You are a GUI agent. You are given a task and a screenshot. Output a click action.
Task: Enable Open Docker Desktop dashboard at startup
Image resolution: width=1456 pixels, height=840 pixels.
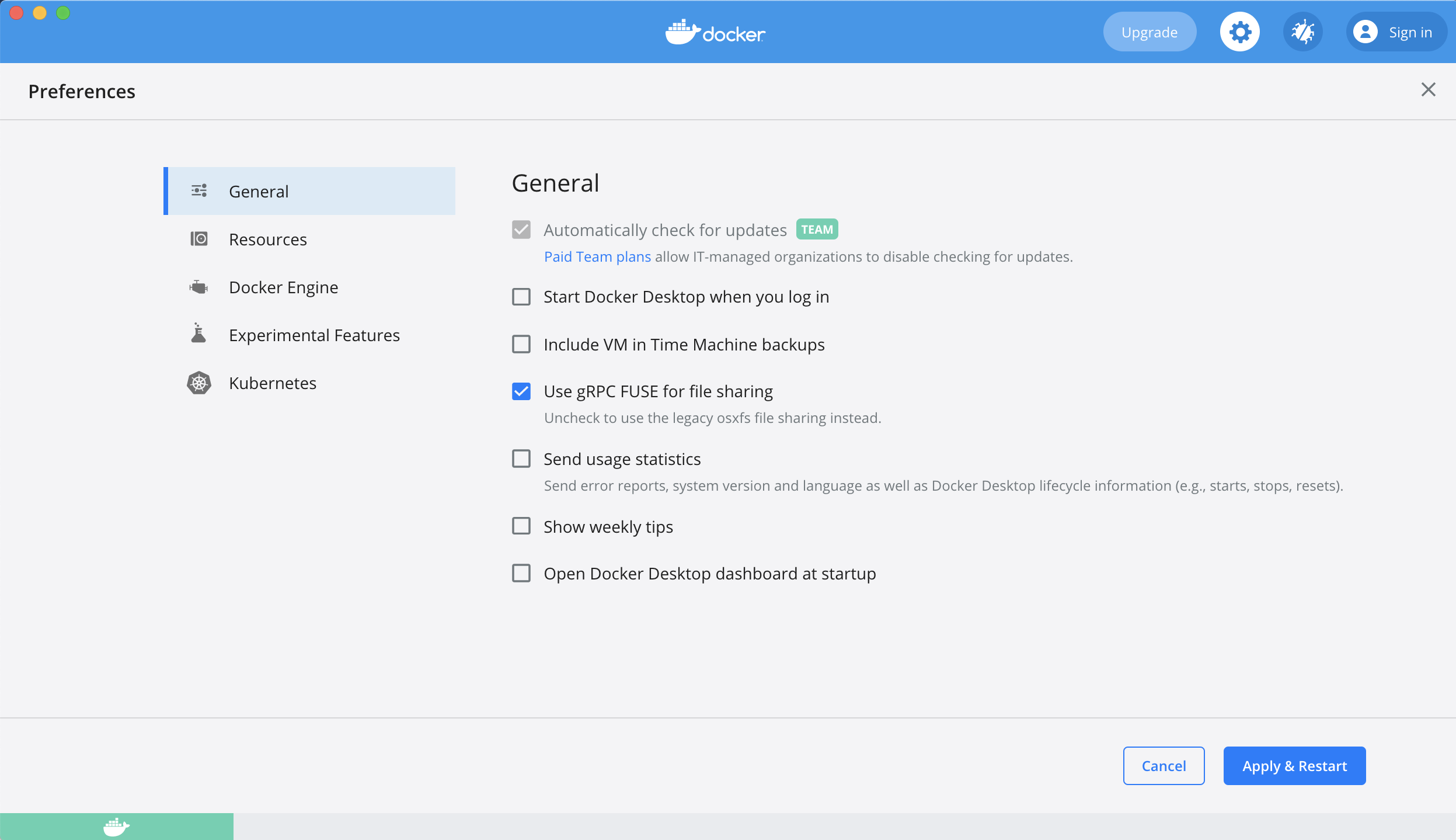[521, 574]
